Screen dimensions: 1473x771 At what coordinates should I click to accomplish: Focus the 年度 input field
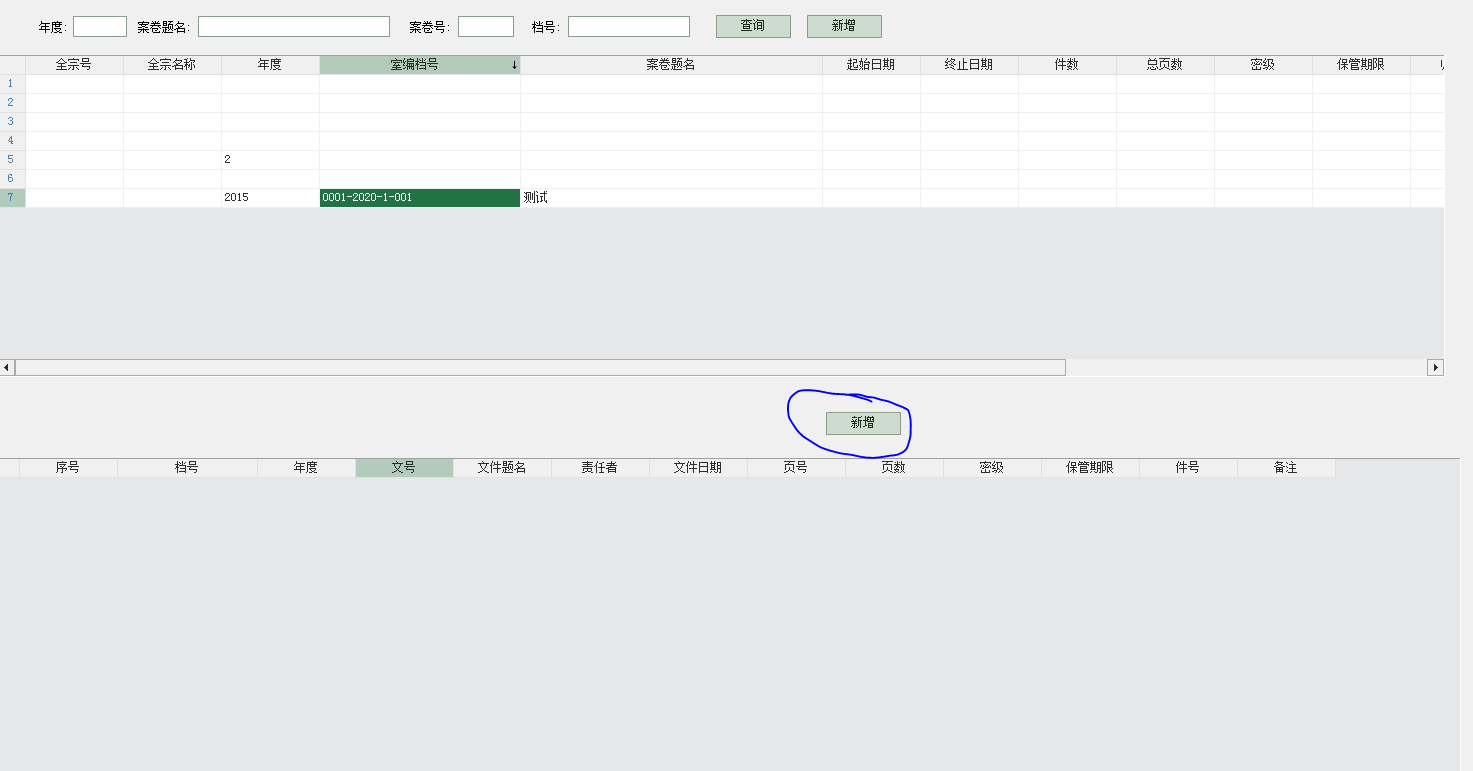point(100,26)
